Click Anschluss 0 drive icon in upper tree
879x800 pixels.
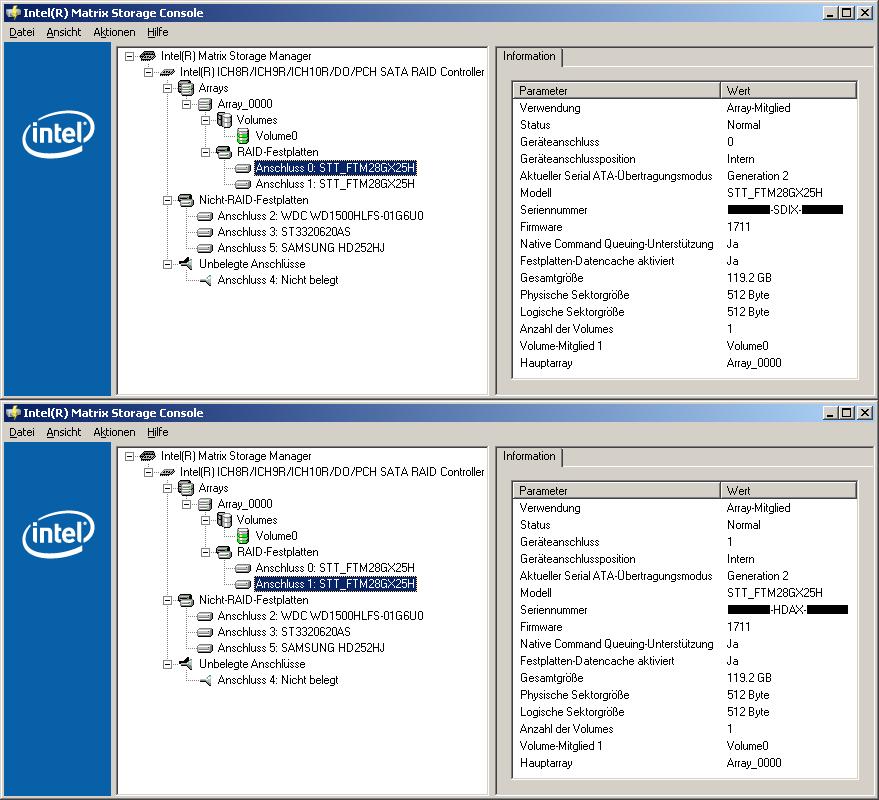point(243,168)
